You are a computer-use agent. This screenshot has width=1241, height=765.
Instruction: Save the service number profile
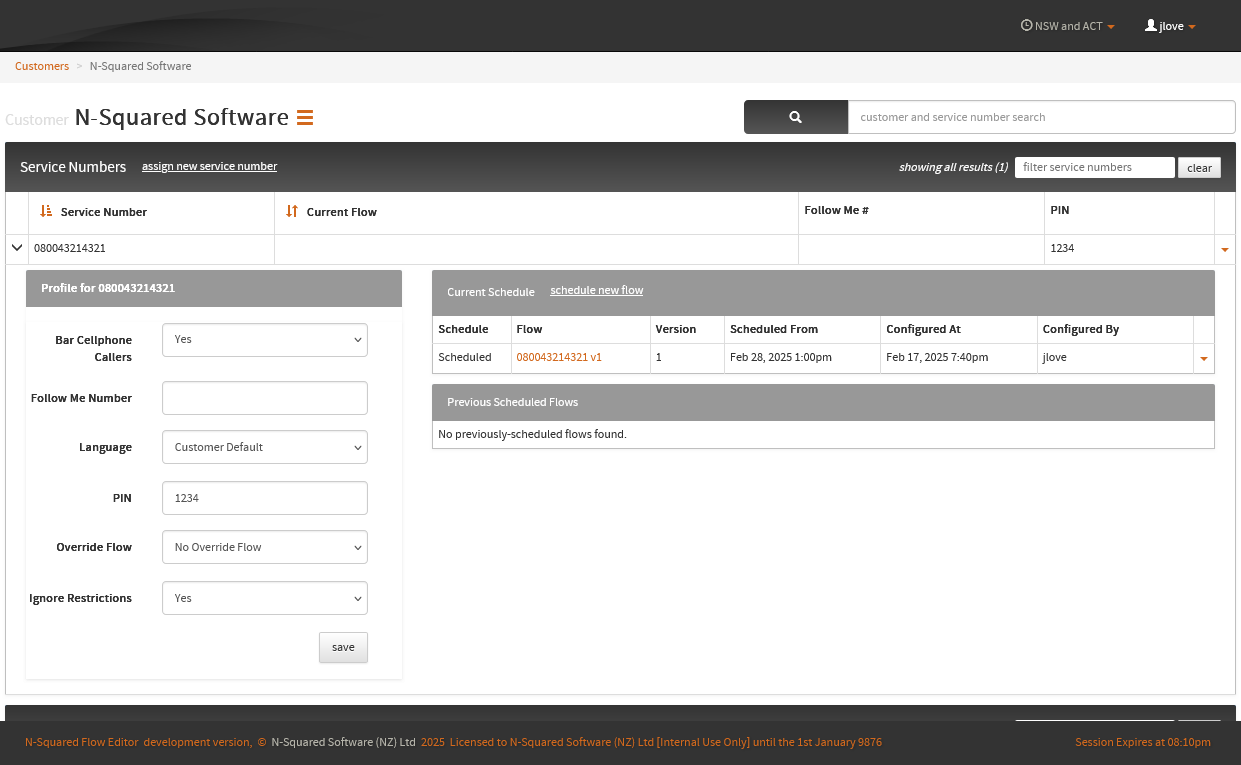pyautogui.click(x=343, y=647)
